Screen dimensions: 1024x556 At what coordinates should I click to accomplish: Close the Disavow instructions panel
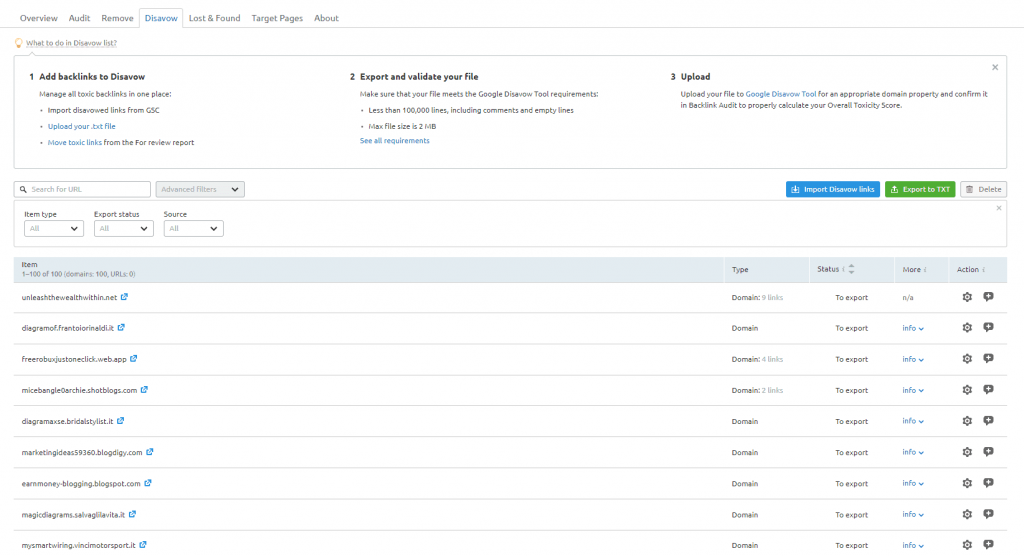click(995, 67)
